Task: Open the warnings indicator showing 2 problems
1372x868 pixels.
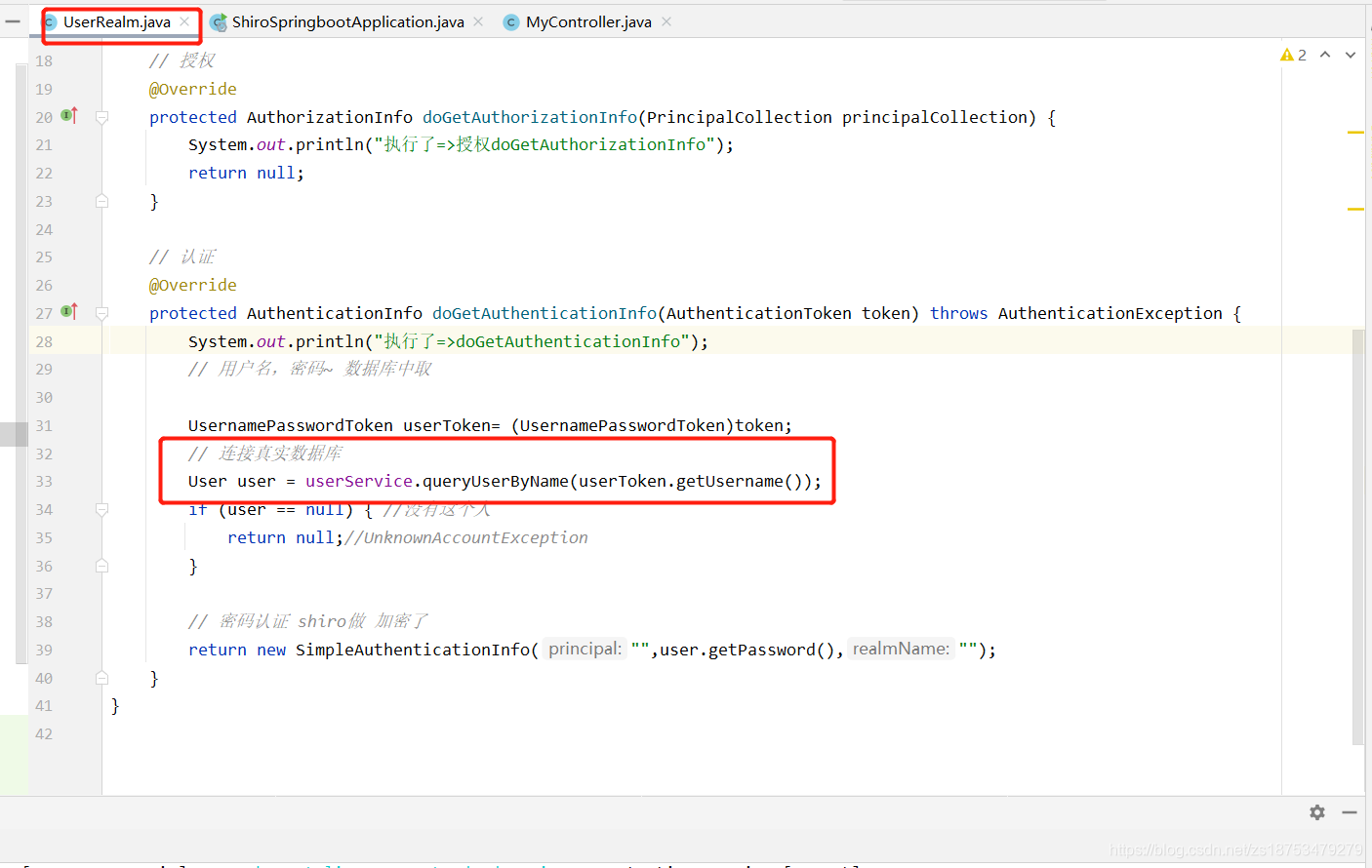Action: click(1293, 55)
